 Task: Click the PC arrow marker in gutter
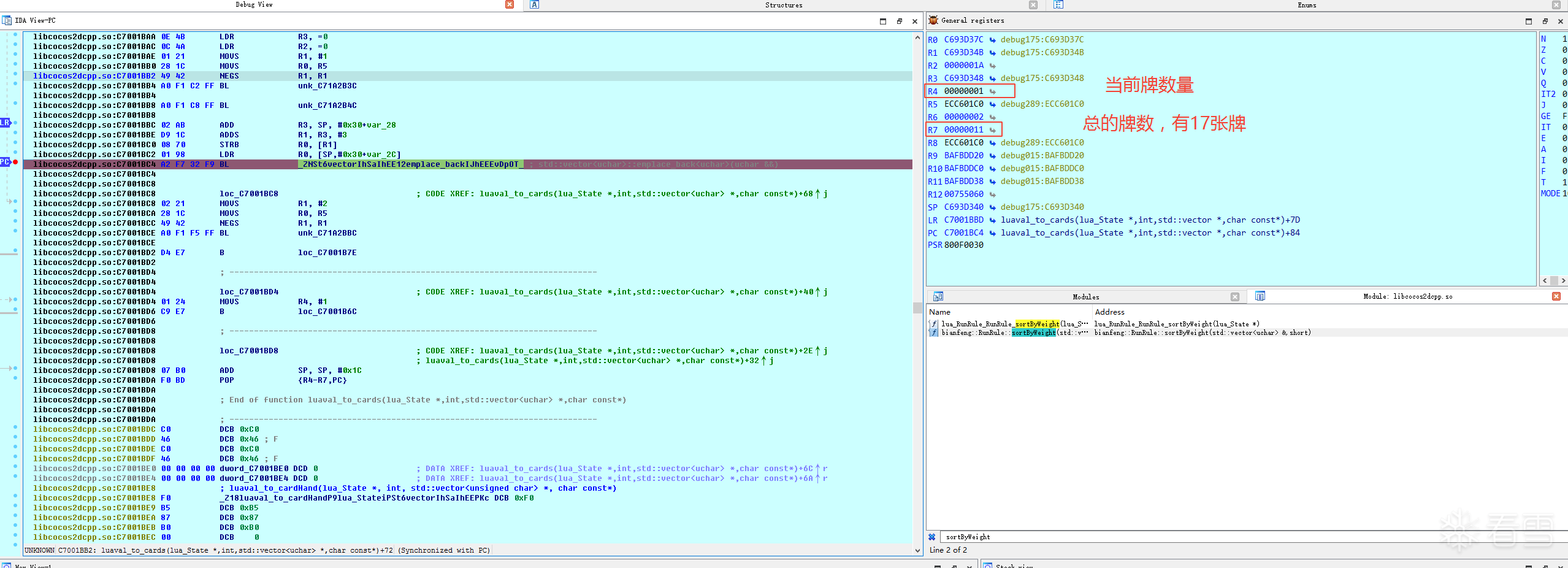[x=5, y=162]
